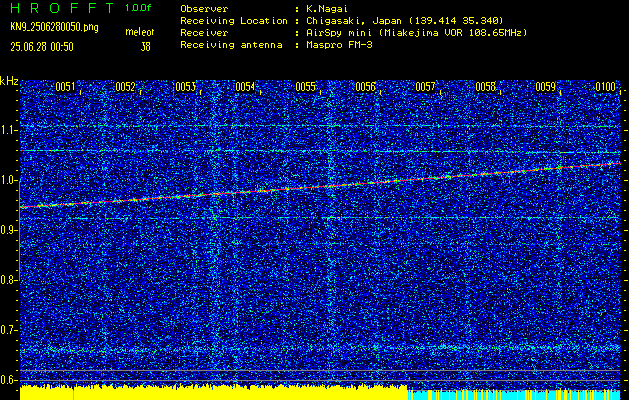Click the Observer field label

coord(204,8)
